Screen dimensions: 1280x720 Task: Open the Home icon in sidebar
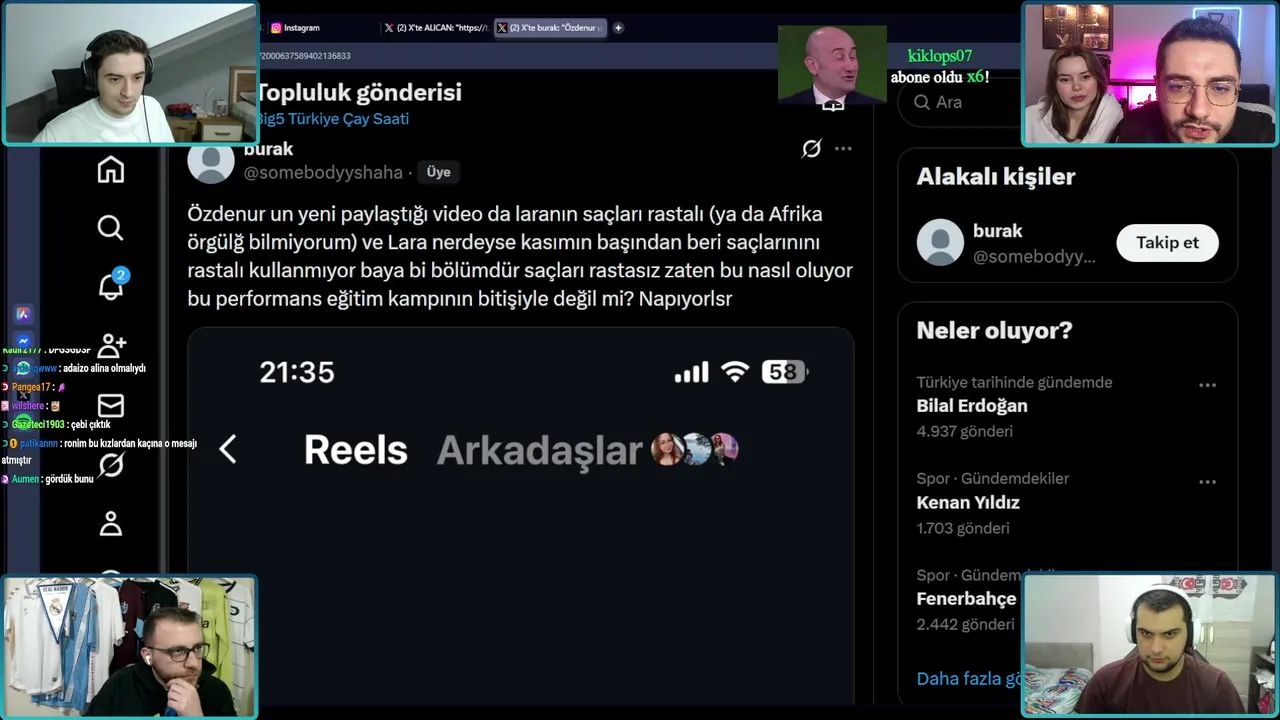click(x=111, y=170)
